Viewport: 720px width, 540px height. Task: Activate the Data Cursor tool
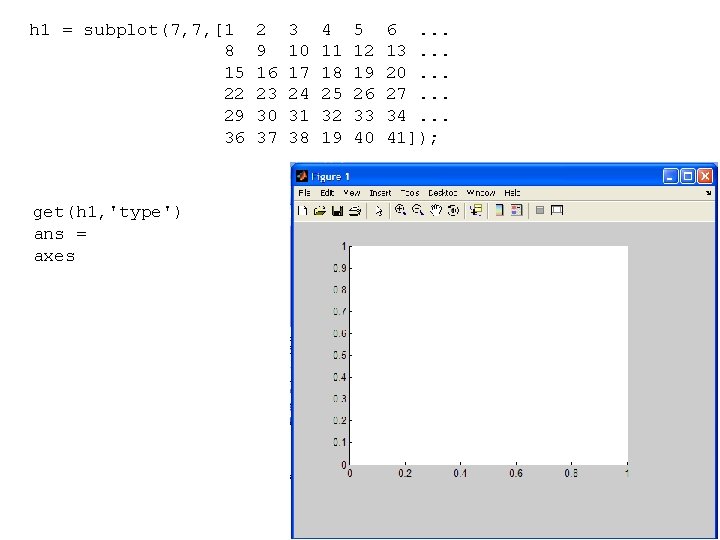(476, 210)
